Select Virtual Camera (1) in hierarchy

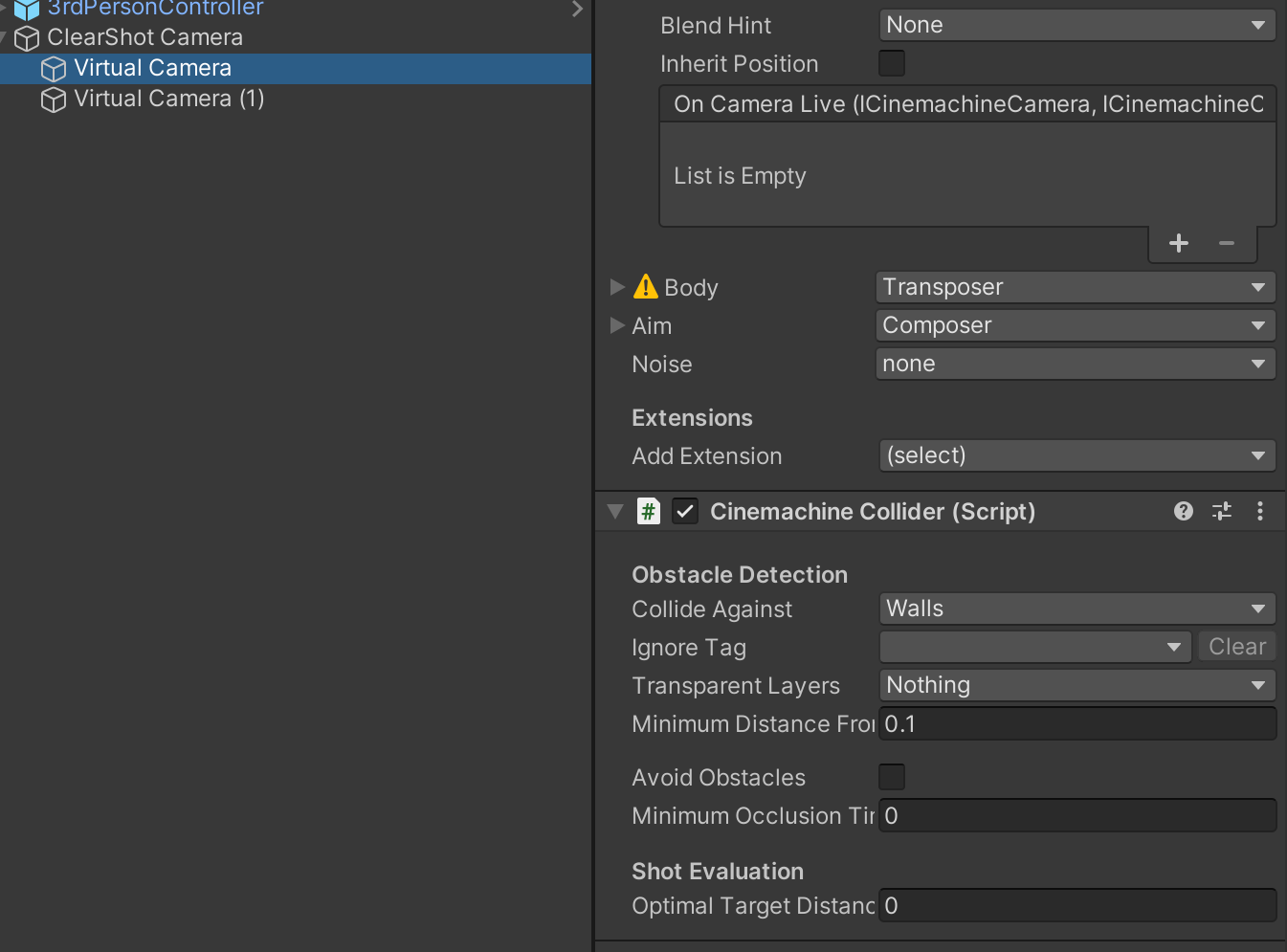click(168, 99)
